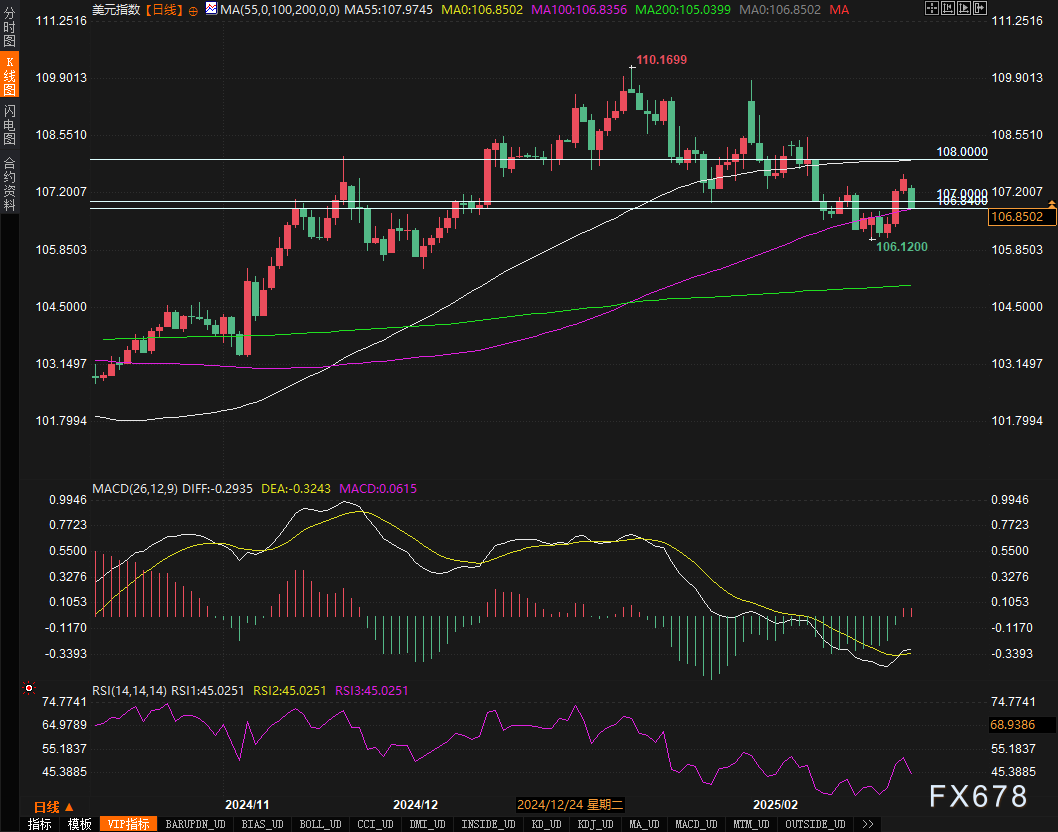Open the 闪电图 sidebar view

[x=9, y=122]
